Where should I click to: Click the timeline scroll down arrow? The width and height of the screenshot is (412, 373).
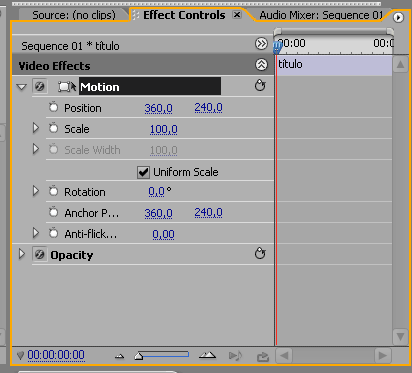pyautogui.click(x=400, y=336)
